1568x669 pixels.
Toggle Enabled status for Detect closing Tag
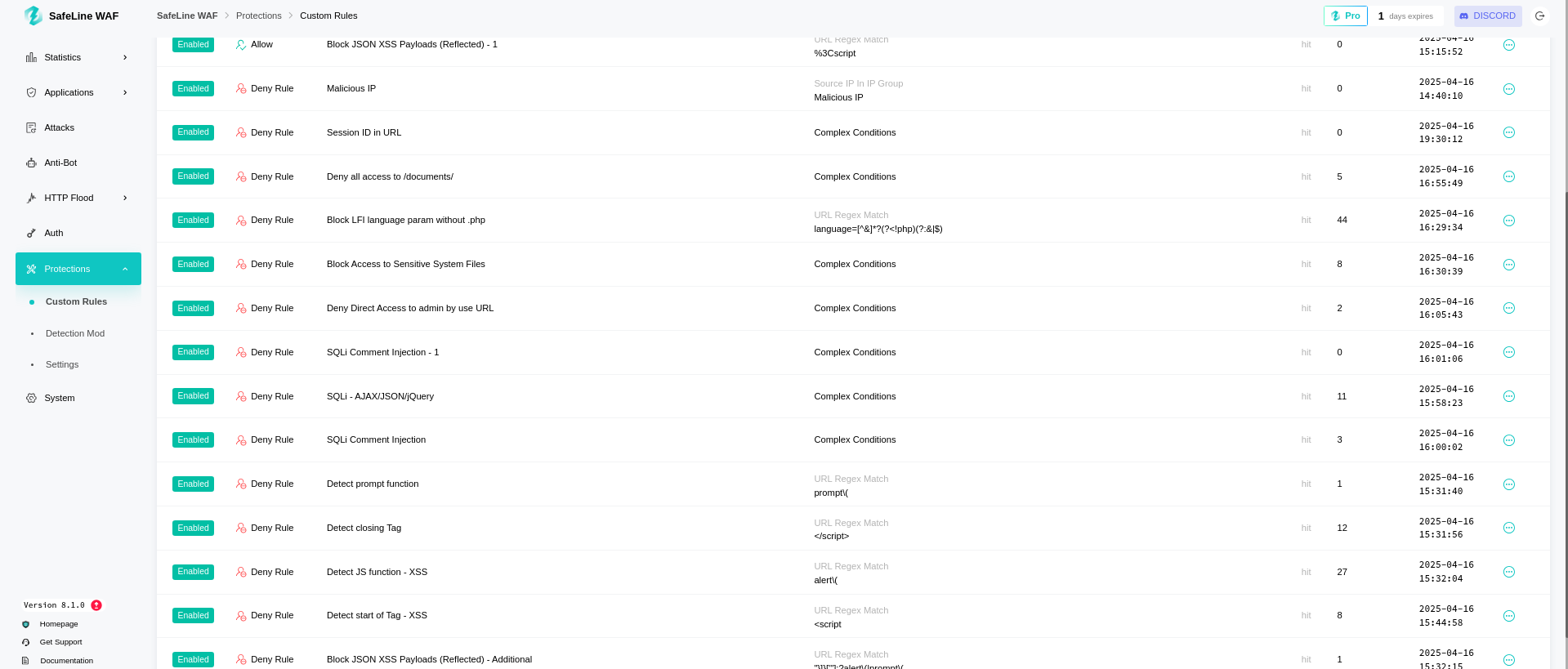click(x=193, y=528)
